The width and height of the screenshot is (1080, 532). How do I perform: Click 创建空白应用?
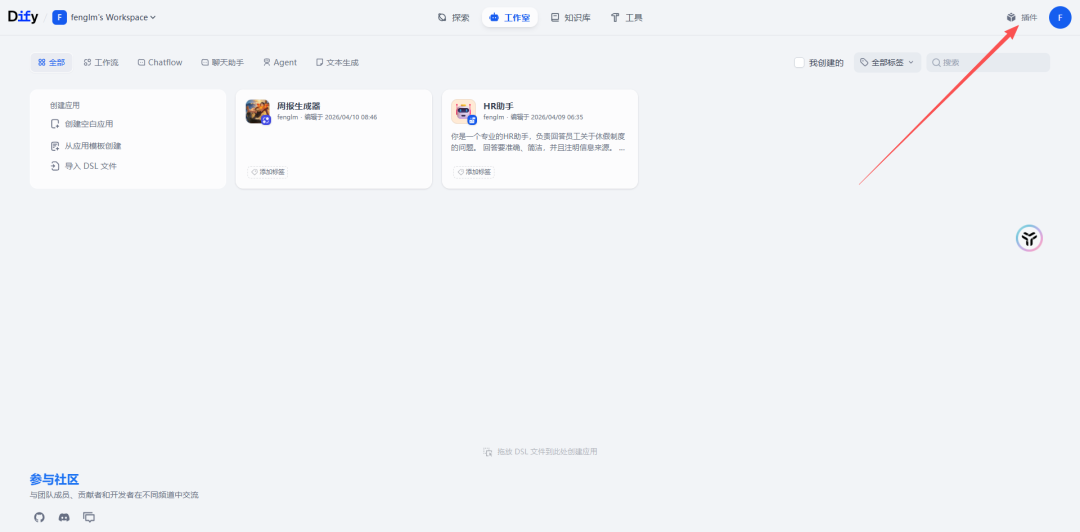83,124
